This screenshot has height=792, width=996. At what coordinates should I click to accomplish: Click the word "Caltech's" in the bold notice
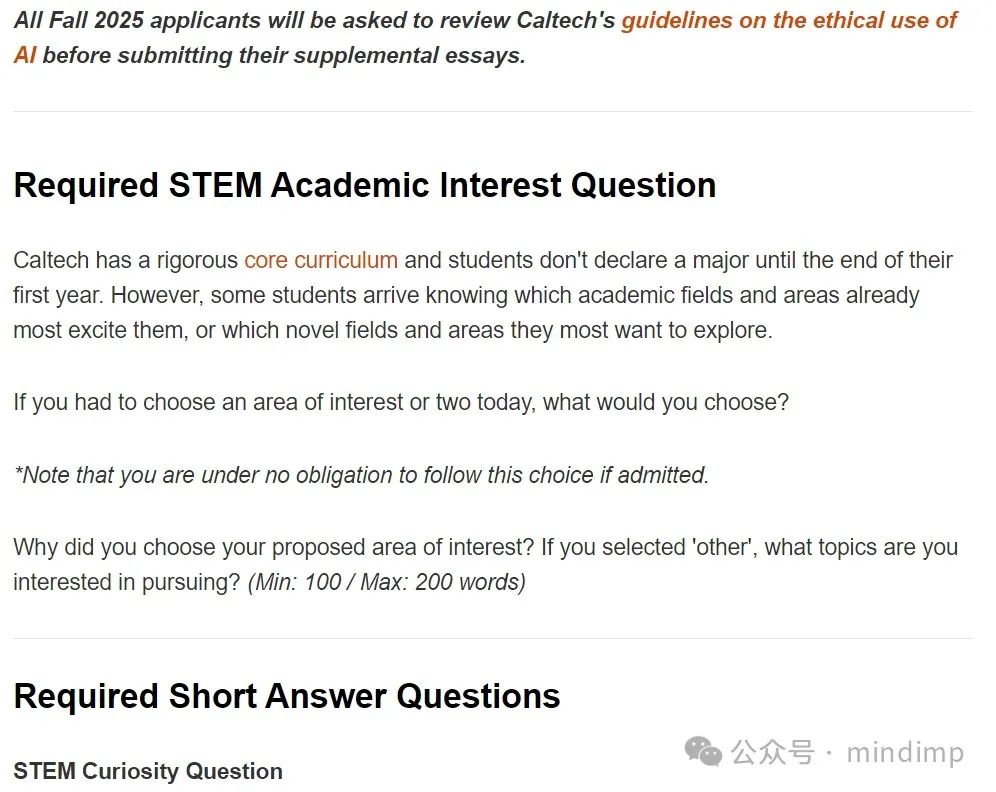(566, 20)
